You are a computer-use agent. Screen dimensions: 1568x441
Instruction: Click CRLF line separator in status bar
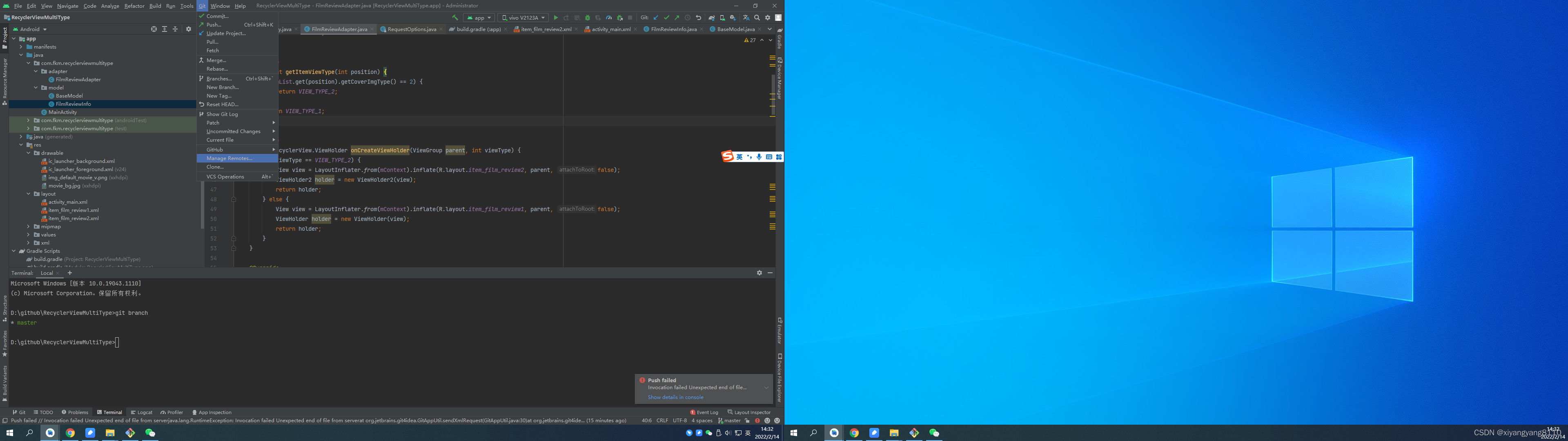point(662,420)
